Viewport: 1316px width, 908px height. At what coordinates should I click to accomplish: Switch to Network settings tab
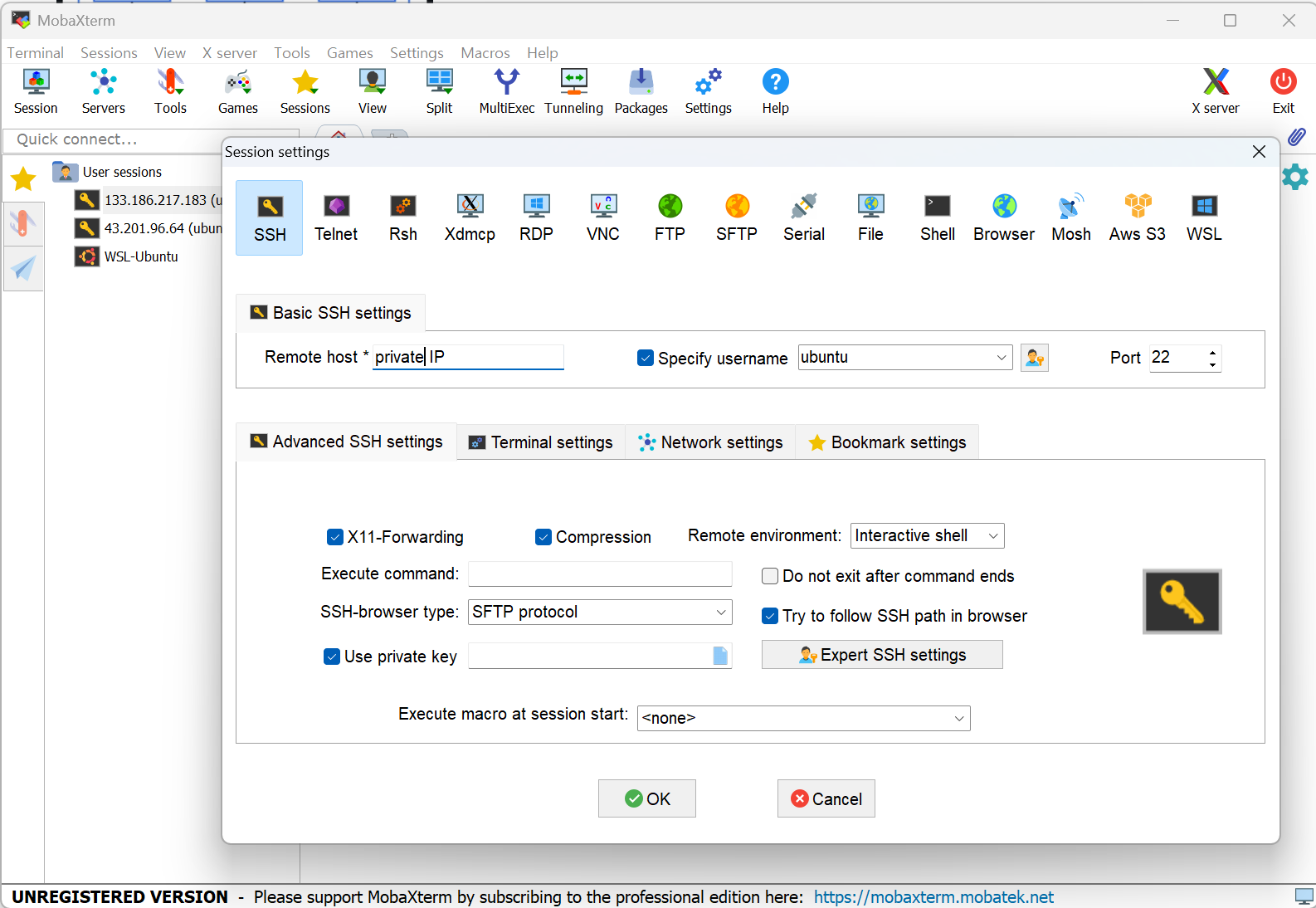coord(710,442)
